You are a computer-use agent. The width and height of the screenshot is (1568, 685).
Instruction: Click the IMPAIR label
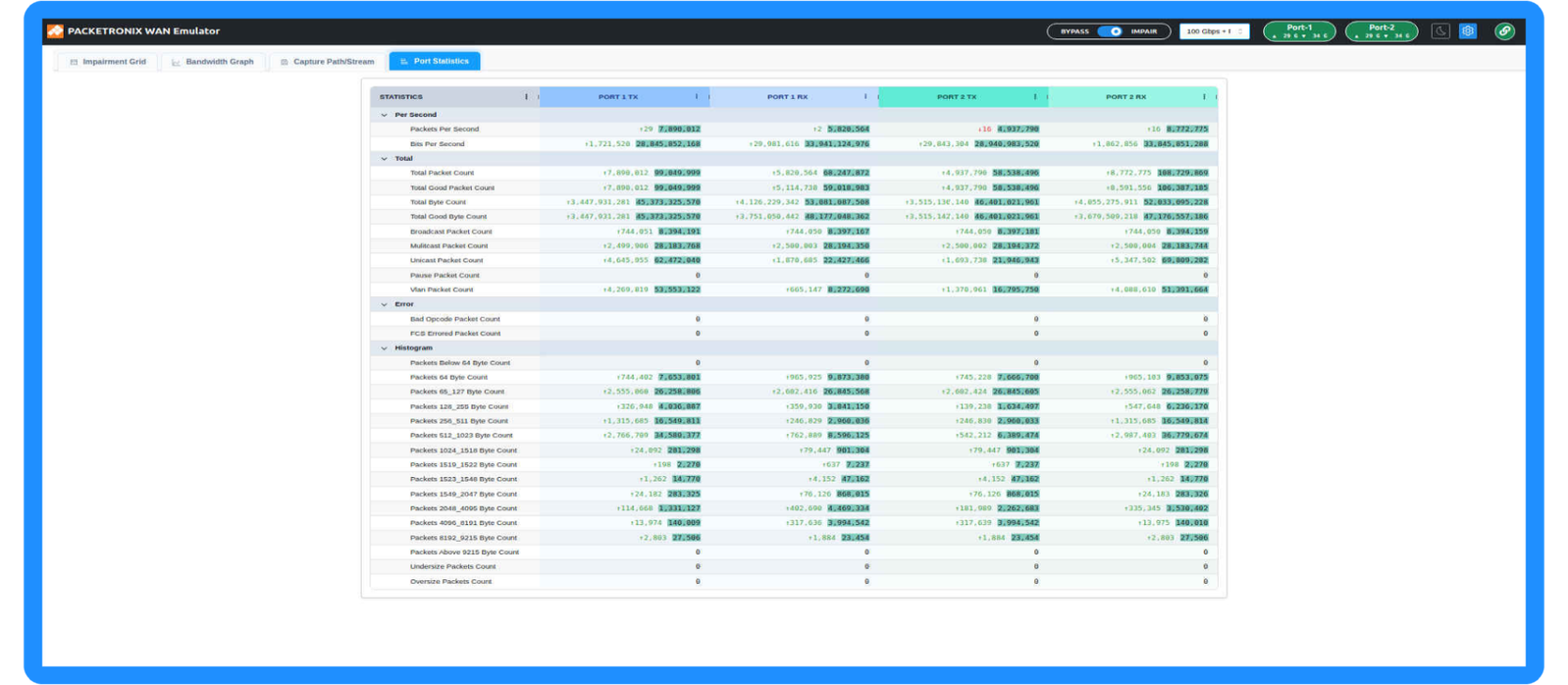(x=1143, y=31)
